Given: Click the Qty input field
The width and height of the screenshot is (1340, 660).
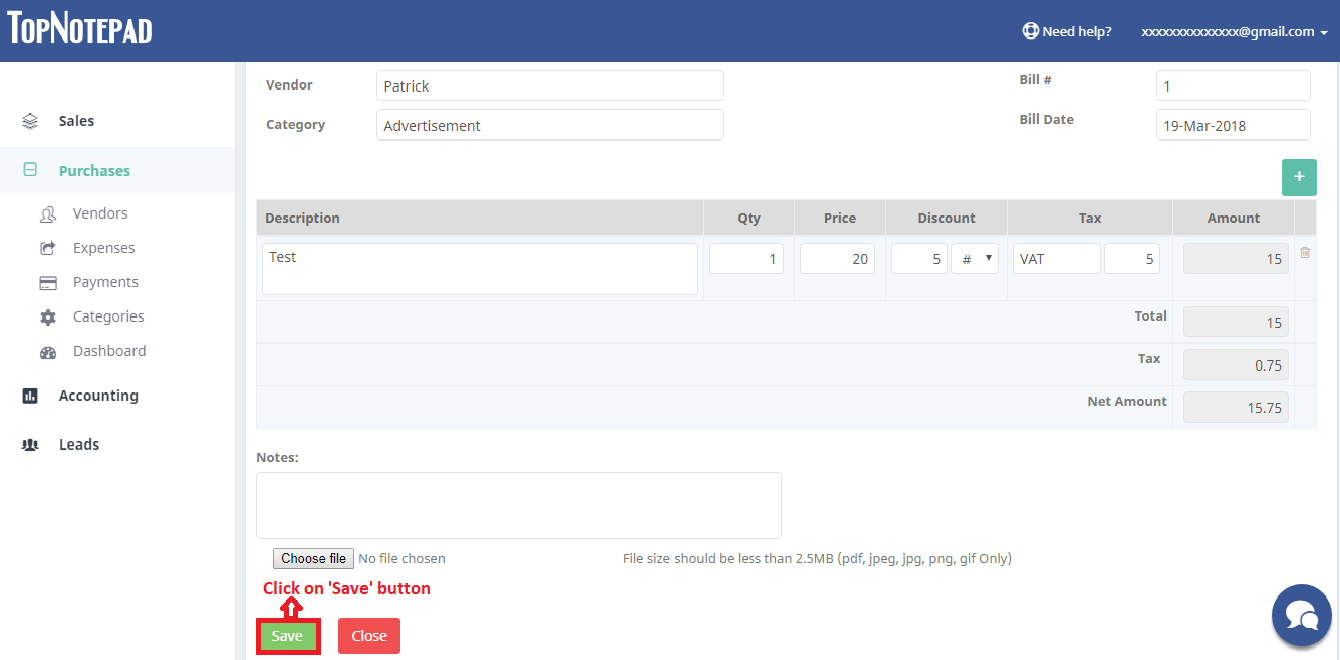Looking at the screenshot, I should pyautogui.click(x=746, y=259).
